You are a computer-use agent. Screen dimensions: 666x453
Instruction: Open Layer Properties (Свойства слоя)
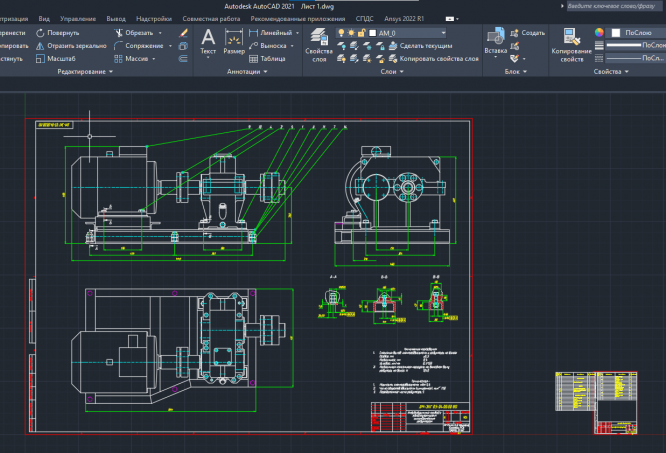coord(318,39)
